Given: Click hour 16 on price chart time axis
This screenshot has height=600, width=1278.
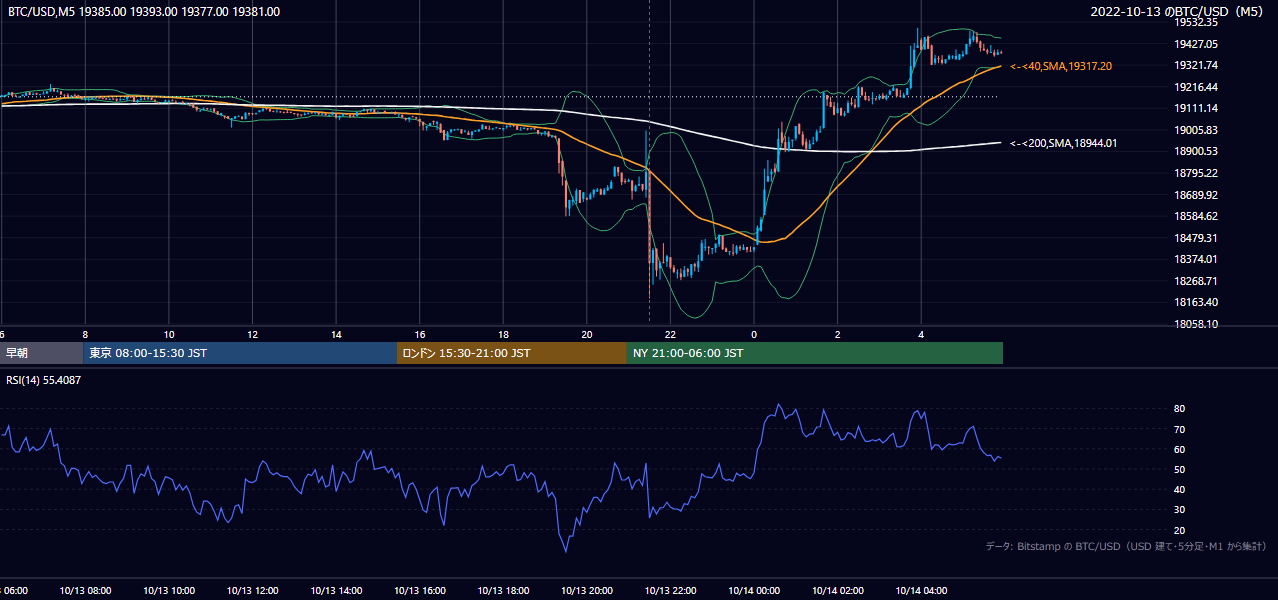Looking at the screenshot, I should point(420,335).
